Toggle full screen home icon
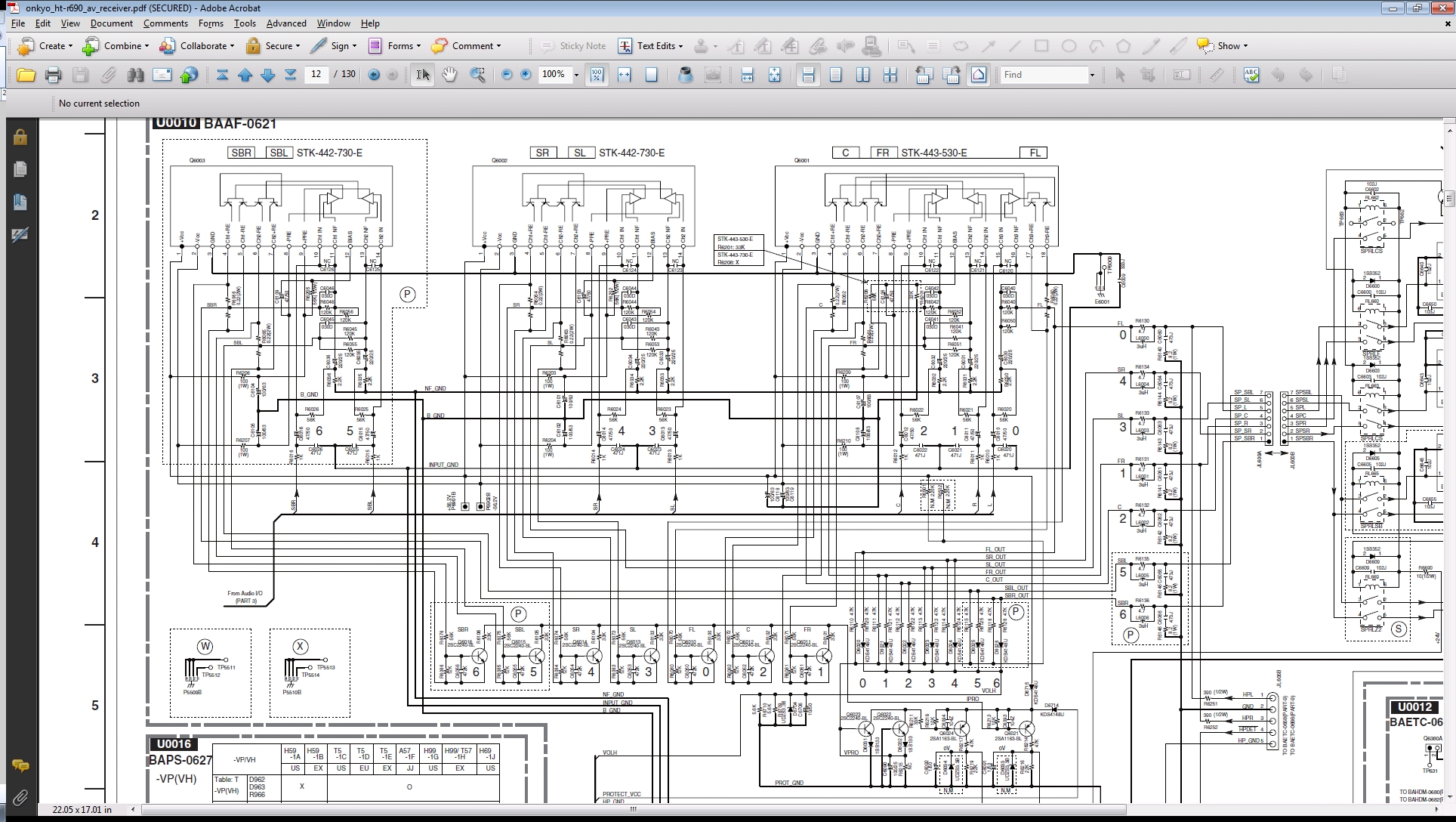The width and height of the screenshot is (1456, 822). 979,75
